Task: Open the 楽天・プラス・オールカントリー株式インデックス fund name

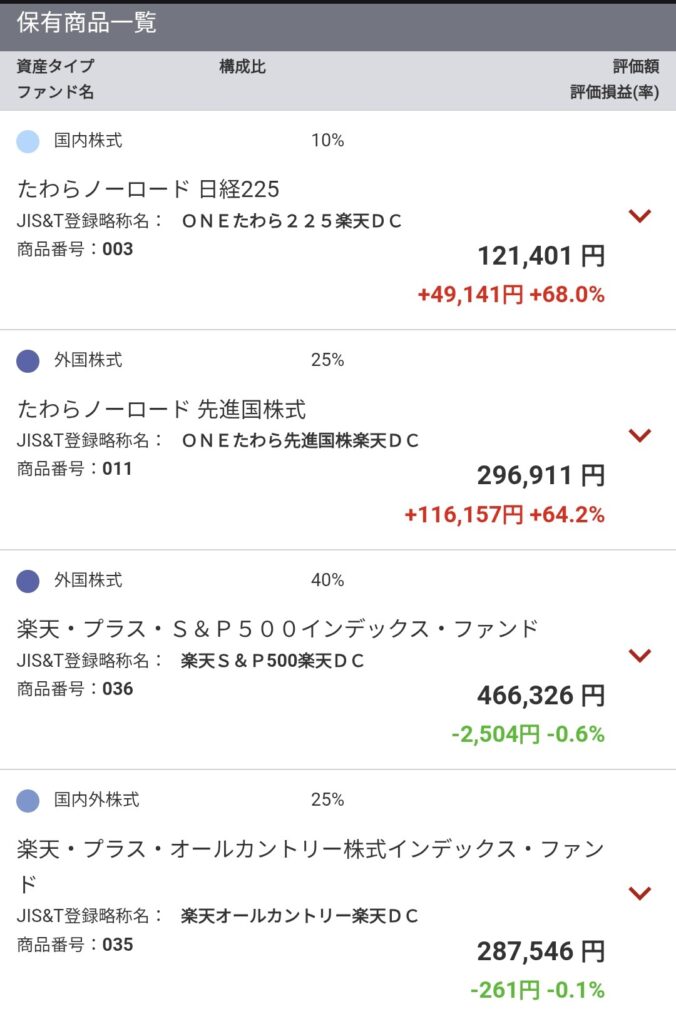Action: point(310,850)
